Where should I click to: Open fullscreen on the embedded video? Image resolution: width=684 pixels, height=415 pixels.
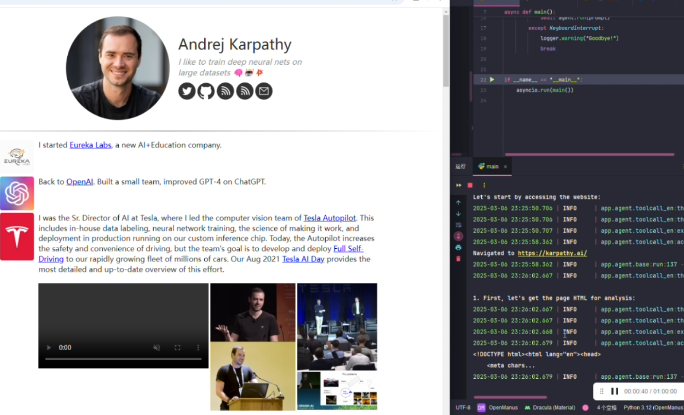177,348
